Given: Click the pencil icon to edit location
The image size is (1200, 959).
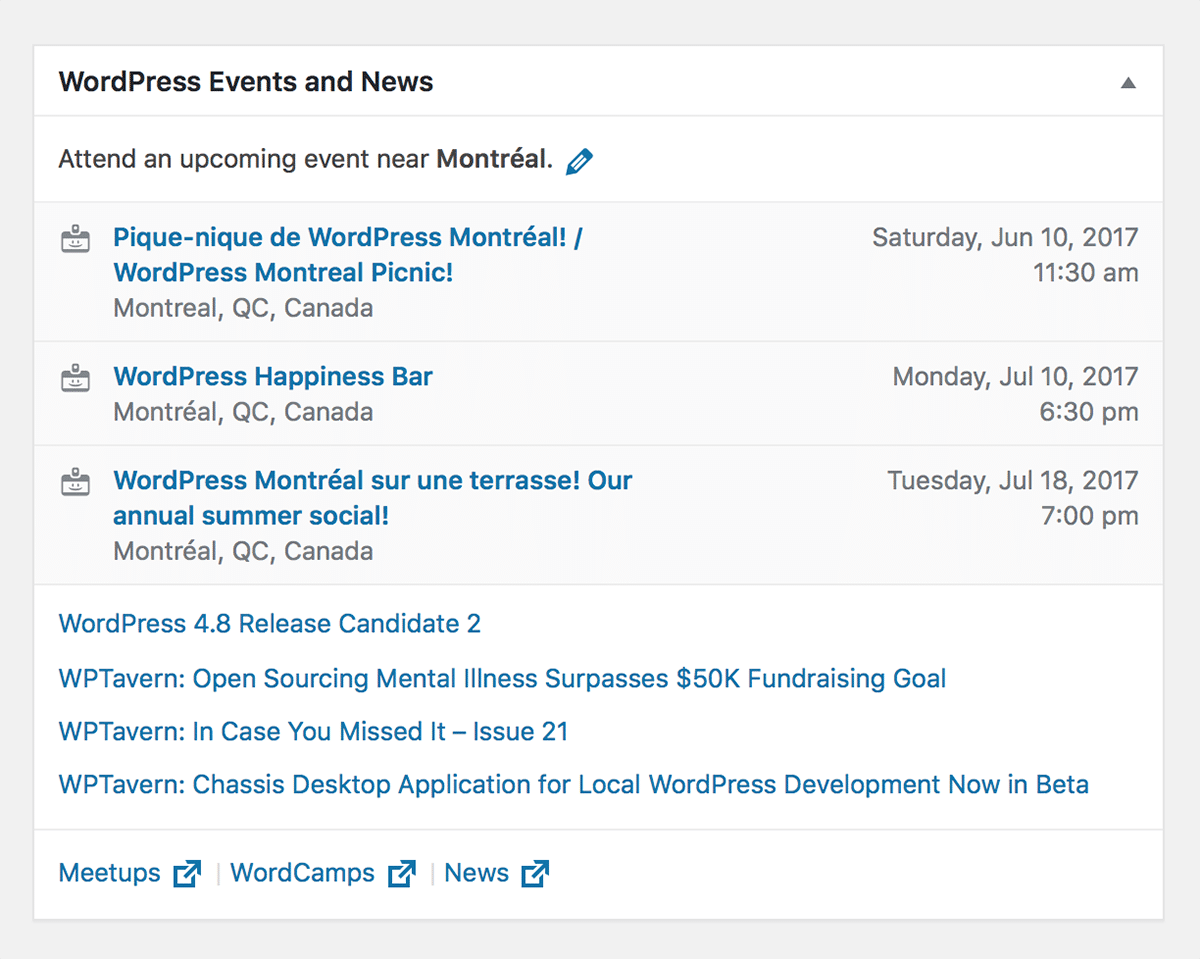Looking at the screenshot, I should (x=579, y=161).
